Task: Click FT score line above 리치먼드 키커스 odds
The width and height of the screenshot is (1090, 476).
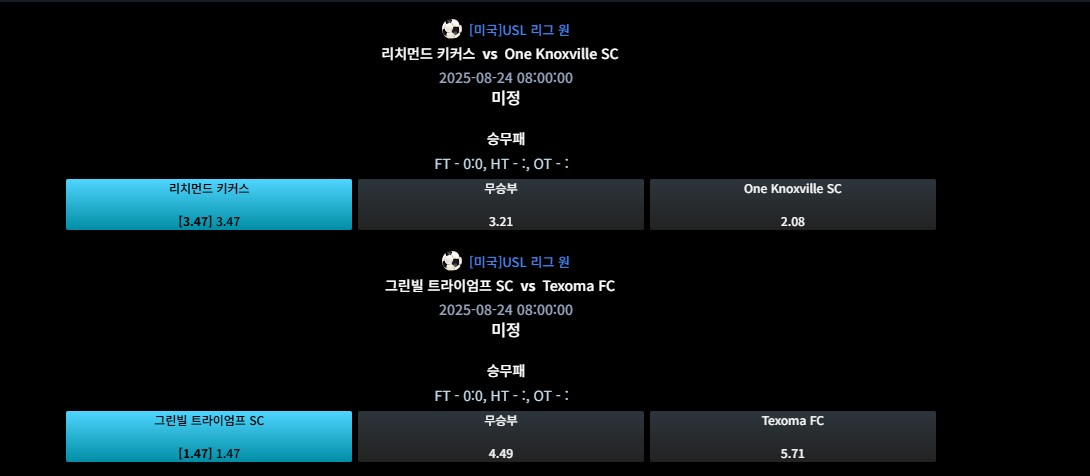Action: pyautogui.click(x=503, y=165)
